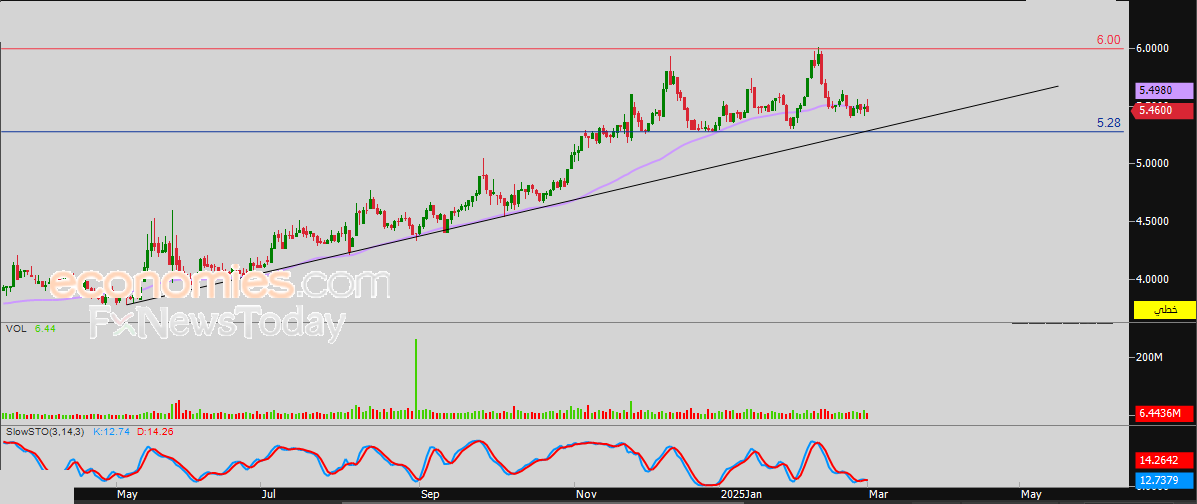This screenshot has height=504, width=1197.
Task: Click the economies.com watermark text
Action: click(x=219, y=286)
